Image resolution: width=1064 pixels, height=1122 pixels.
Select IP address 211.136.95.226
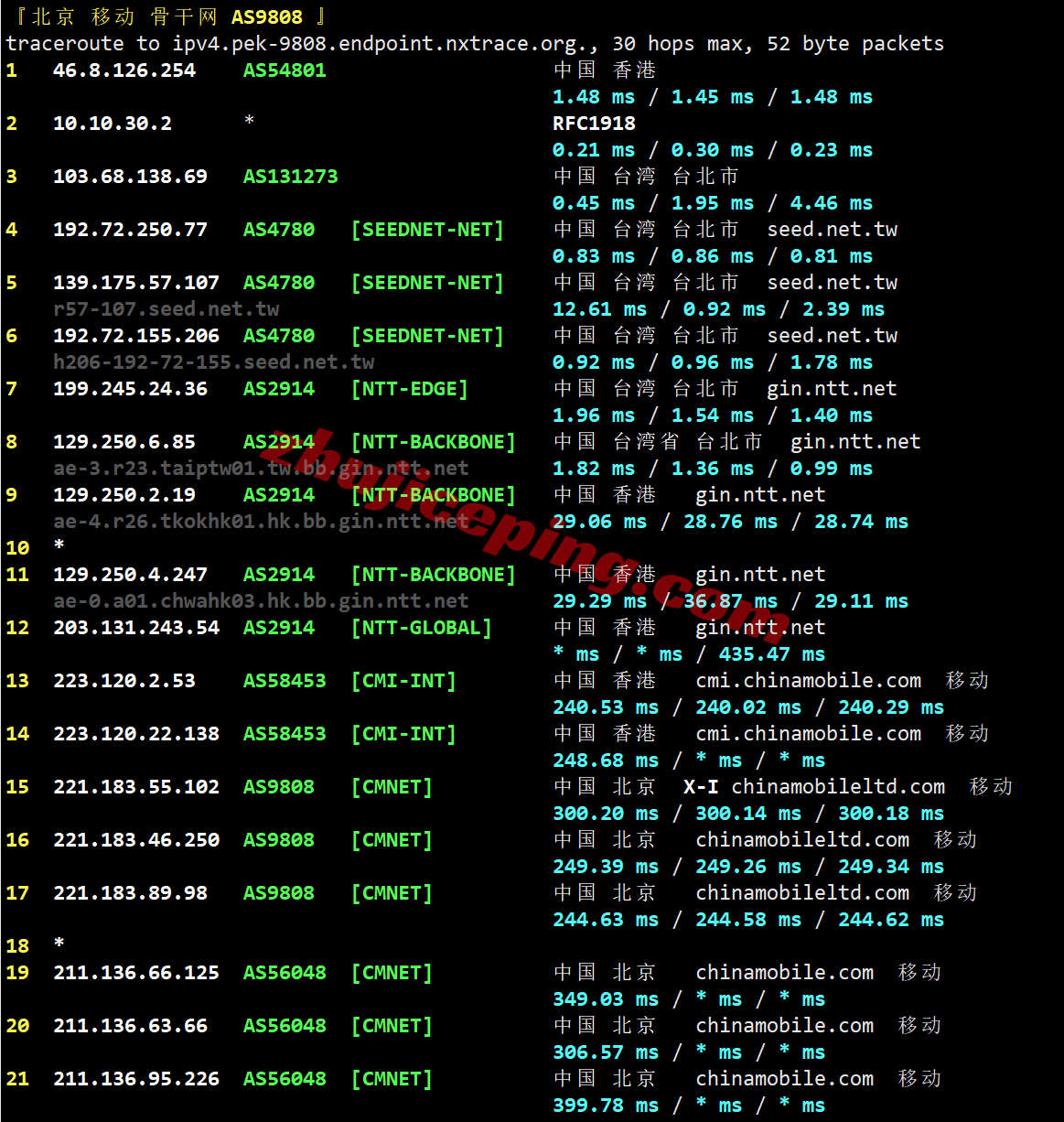point(136,1079)
